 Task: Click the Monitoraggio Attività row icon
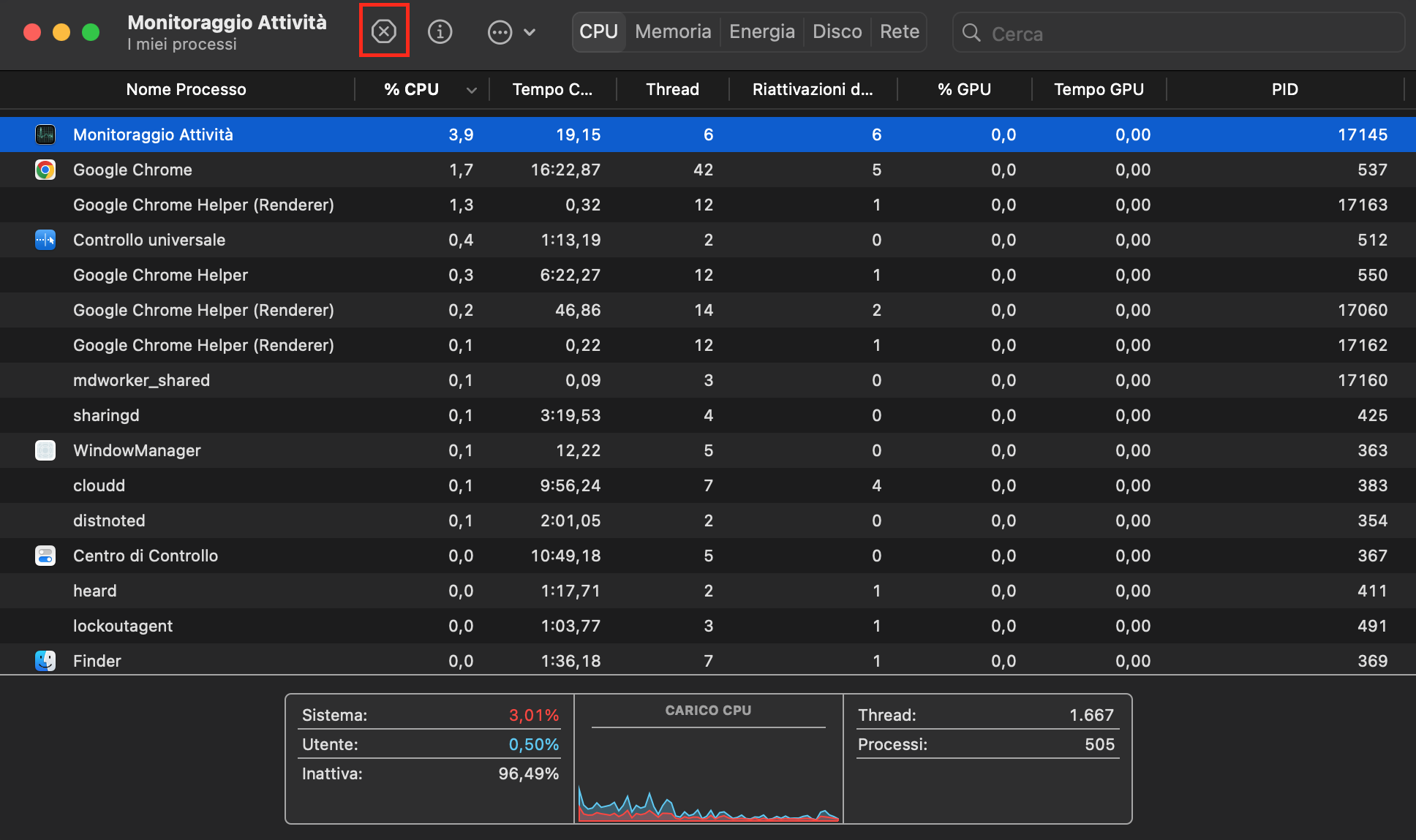(45, 135)
